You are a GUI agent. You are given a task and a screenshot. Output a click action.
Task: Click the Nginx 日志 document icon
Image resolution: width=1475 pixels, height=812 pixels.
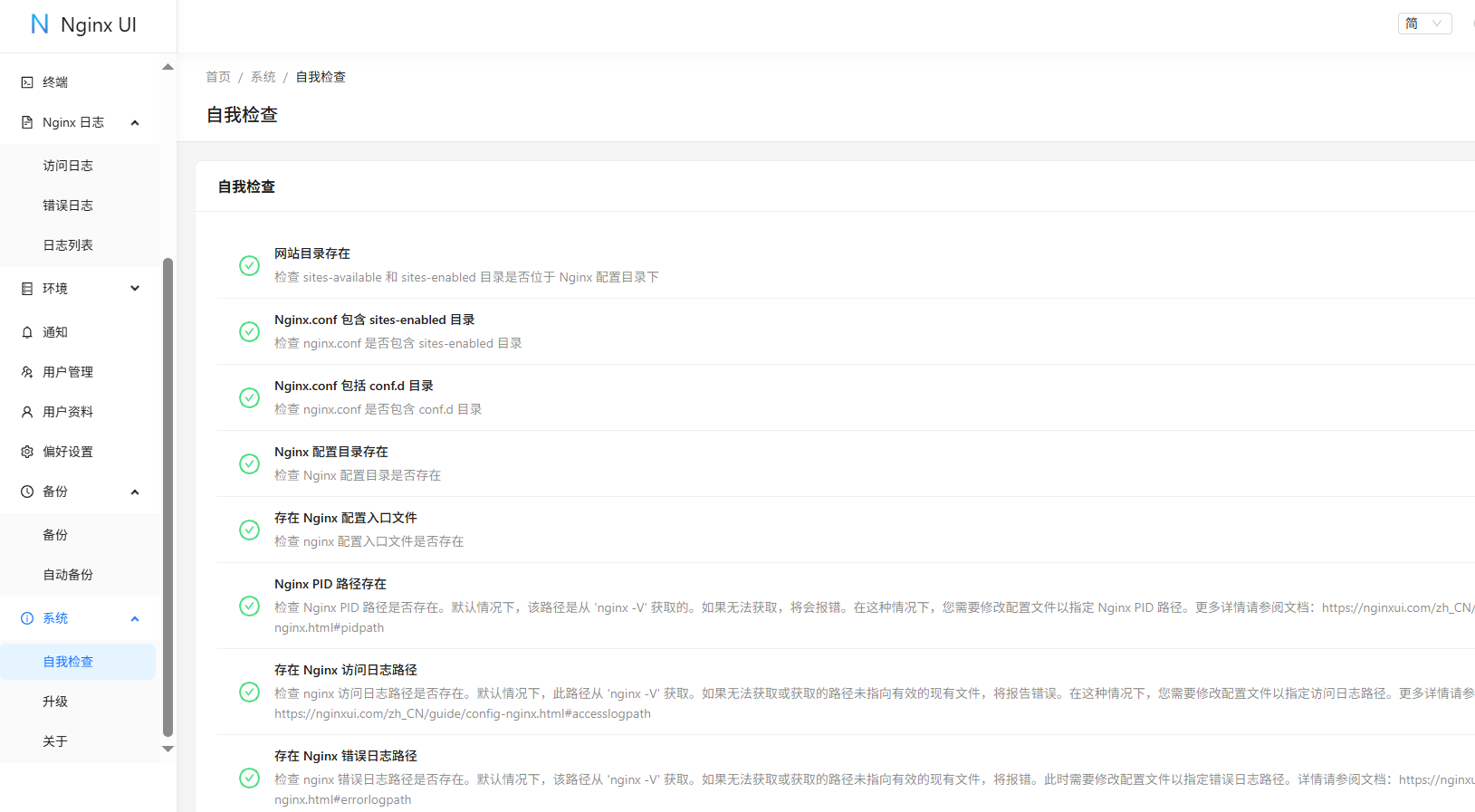click(x=27, y=122)
